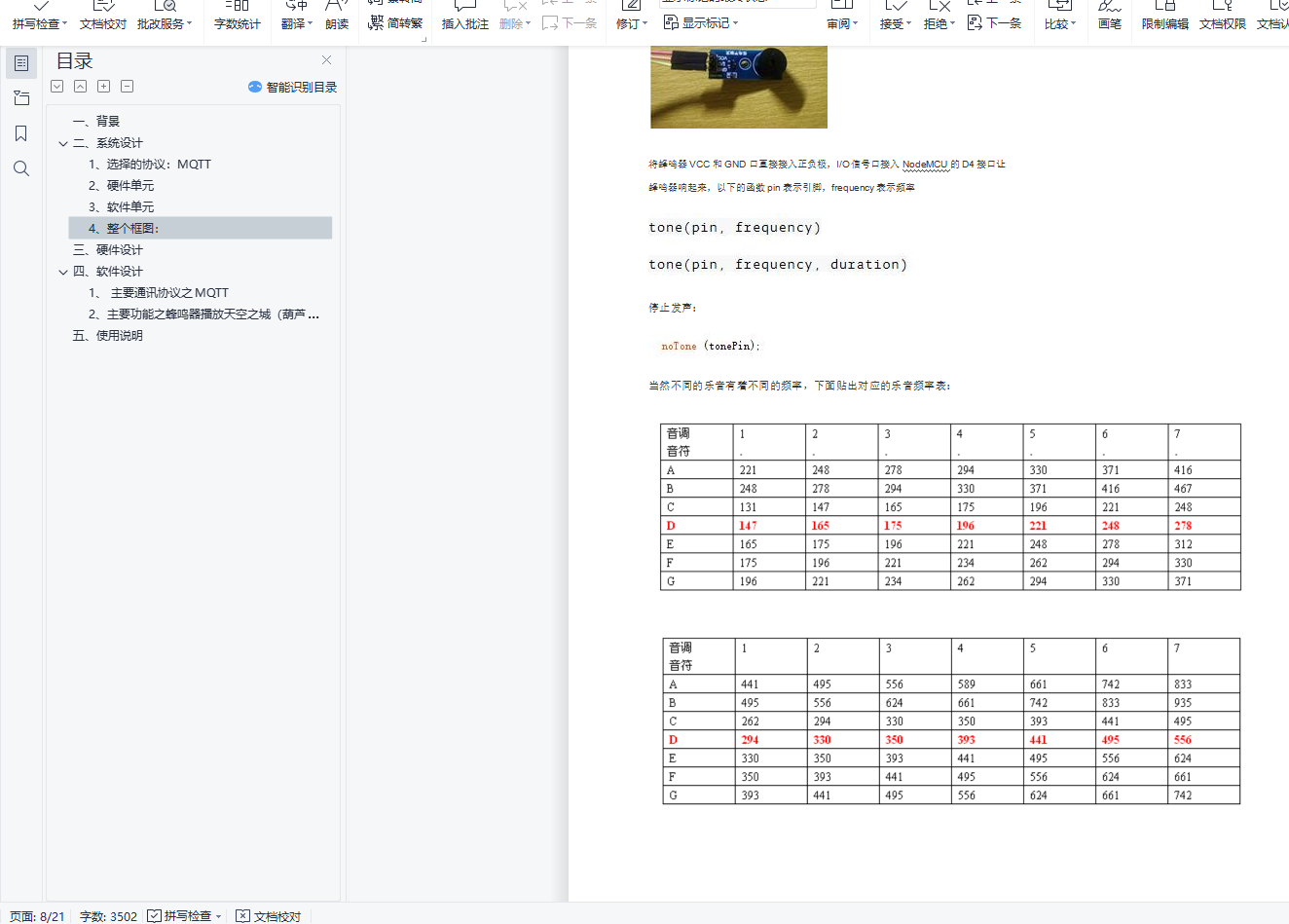Screen dimensions: 1289x924
Task: Accept the revision with 接受
Action: pyautogui.click(x=896, y=16)
